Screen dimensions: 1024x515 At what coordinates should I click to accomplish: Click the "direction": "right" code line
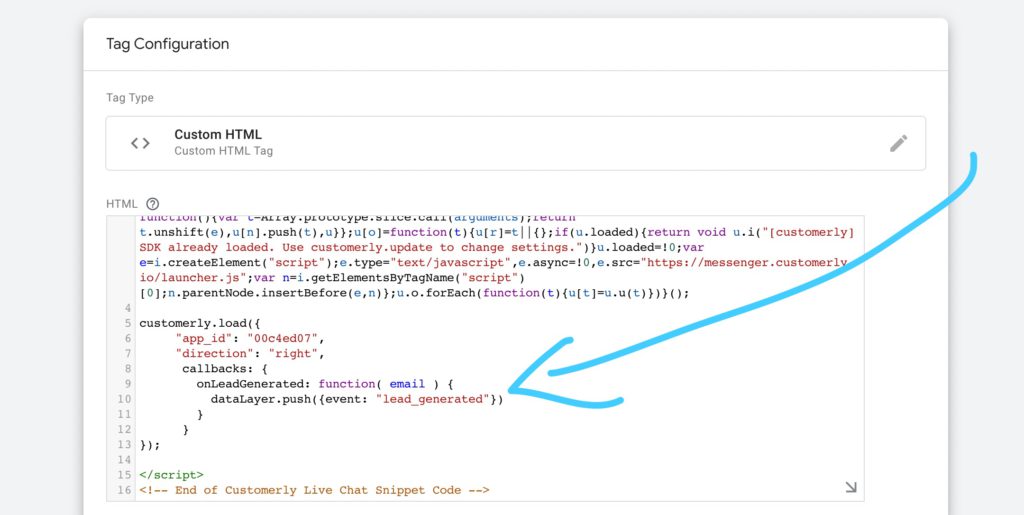tap(250, 354)
